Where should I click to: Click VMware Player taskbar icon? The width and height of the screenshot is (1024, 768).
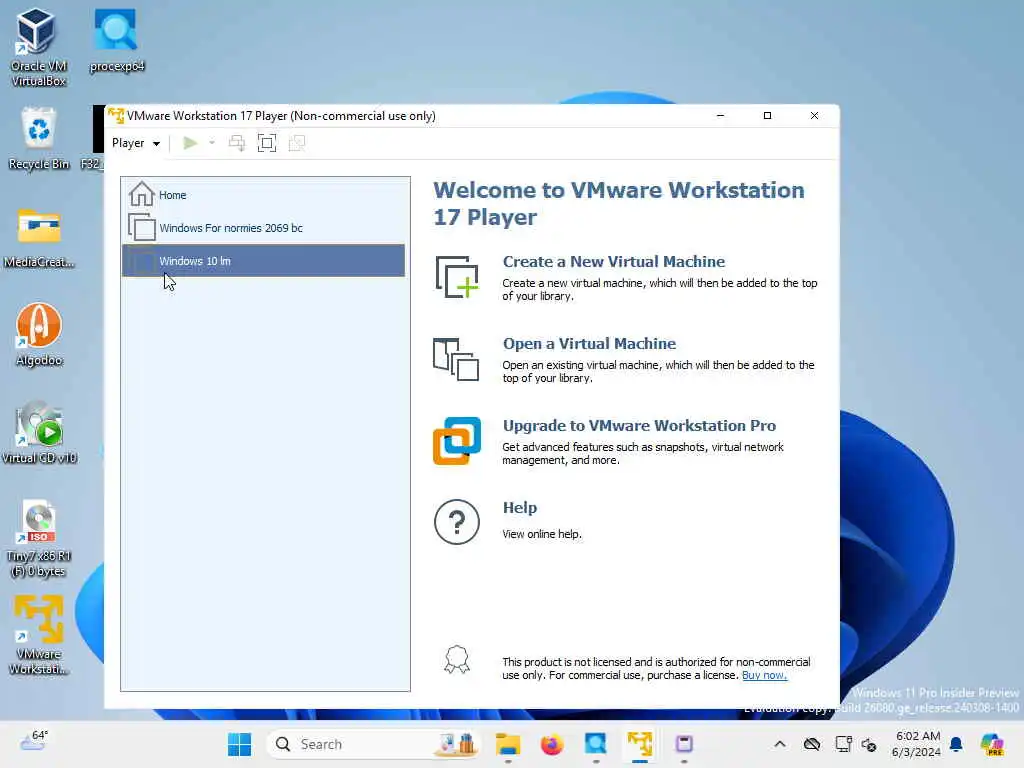[640, 744]
